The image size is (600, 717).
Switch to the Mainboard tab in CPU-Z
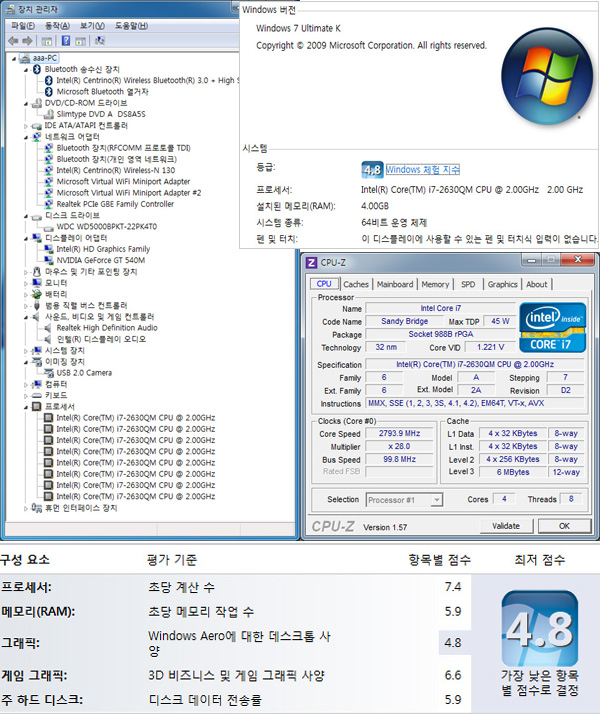(x=395, y=284)
